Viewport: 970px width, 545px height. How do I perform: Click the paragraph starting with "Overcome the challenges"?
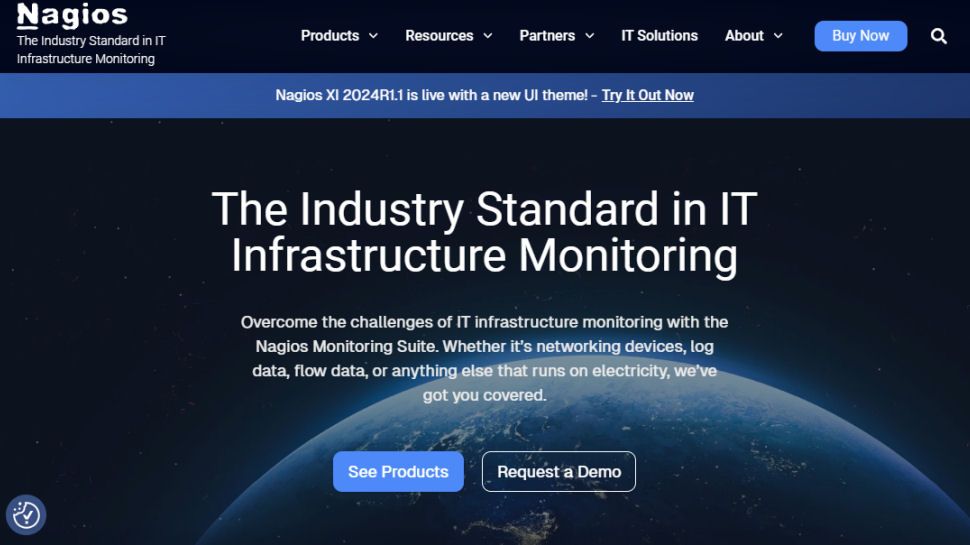[484, 358]
